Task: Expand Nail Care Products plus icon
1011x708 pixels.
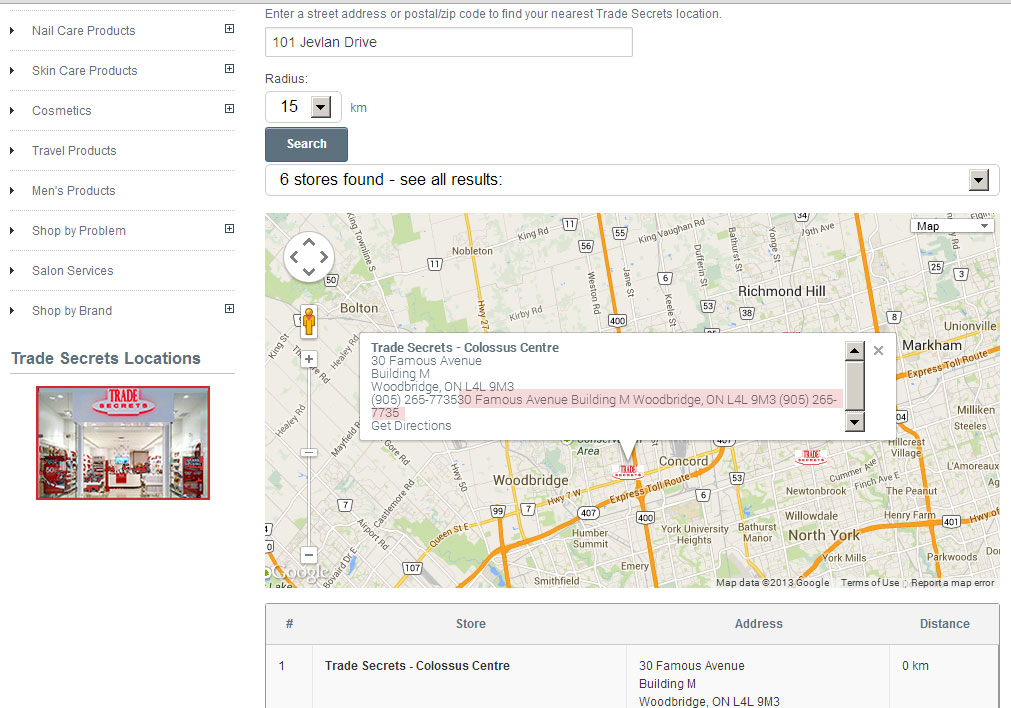Action: [229, 28]
